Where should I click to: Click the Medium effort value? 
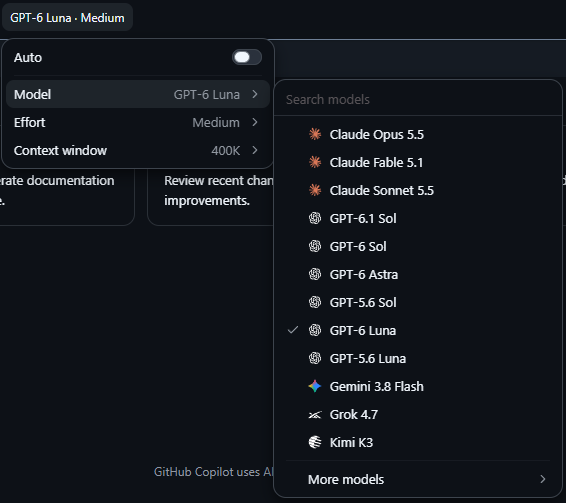click(x=216, y=122)
